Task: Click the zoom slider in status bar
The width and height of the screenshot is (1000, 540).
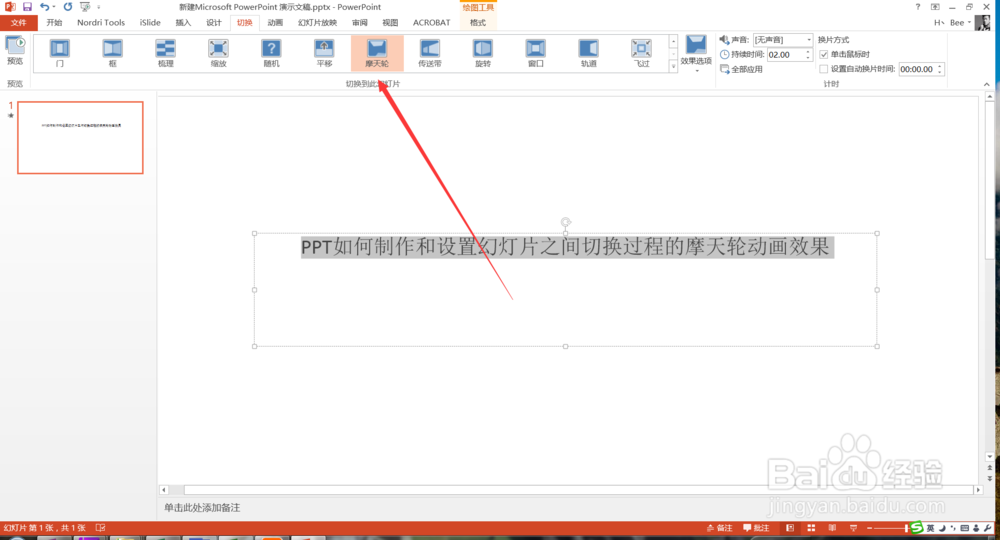Action: pos(892,528)
